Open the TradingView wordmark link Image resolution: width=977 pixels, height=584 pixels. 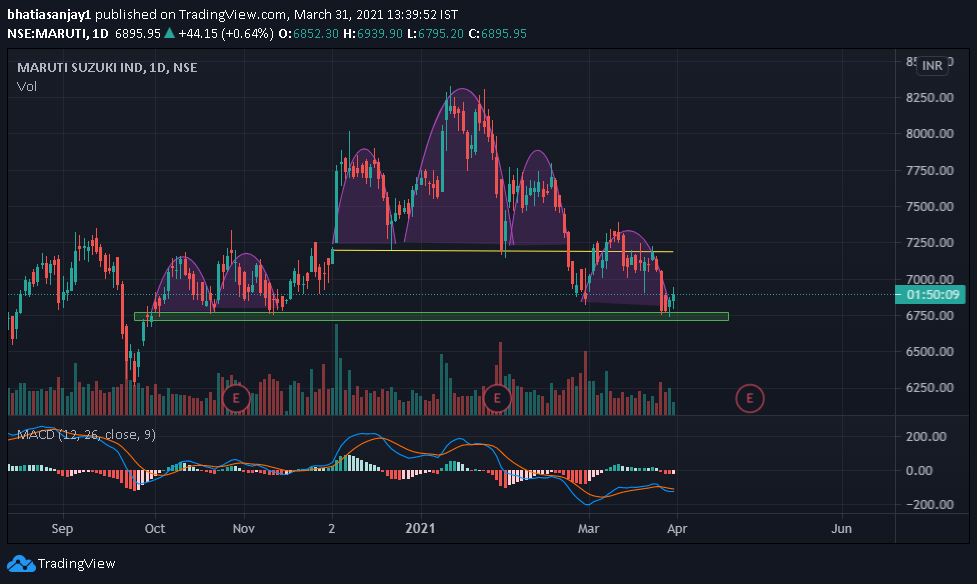tap(76, 563)
